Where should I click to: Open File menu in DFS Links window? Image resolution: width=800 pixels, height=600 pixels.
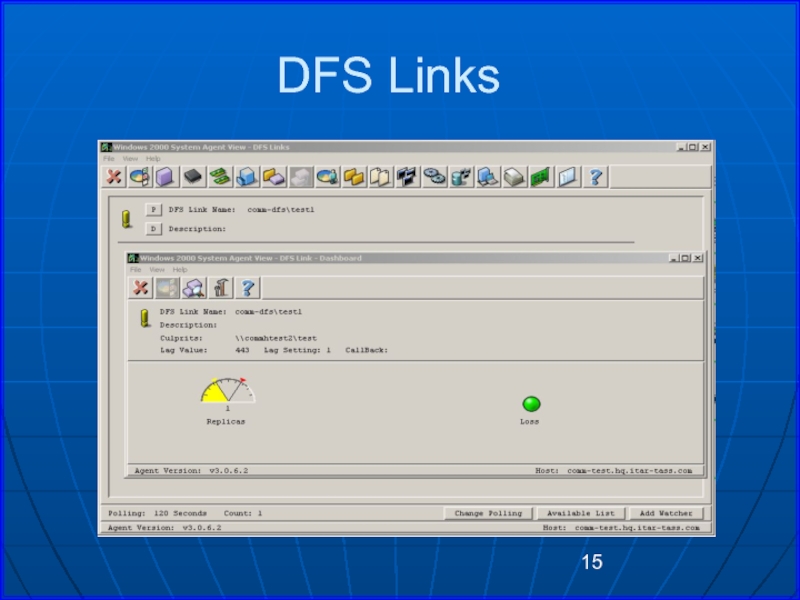109,159
